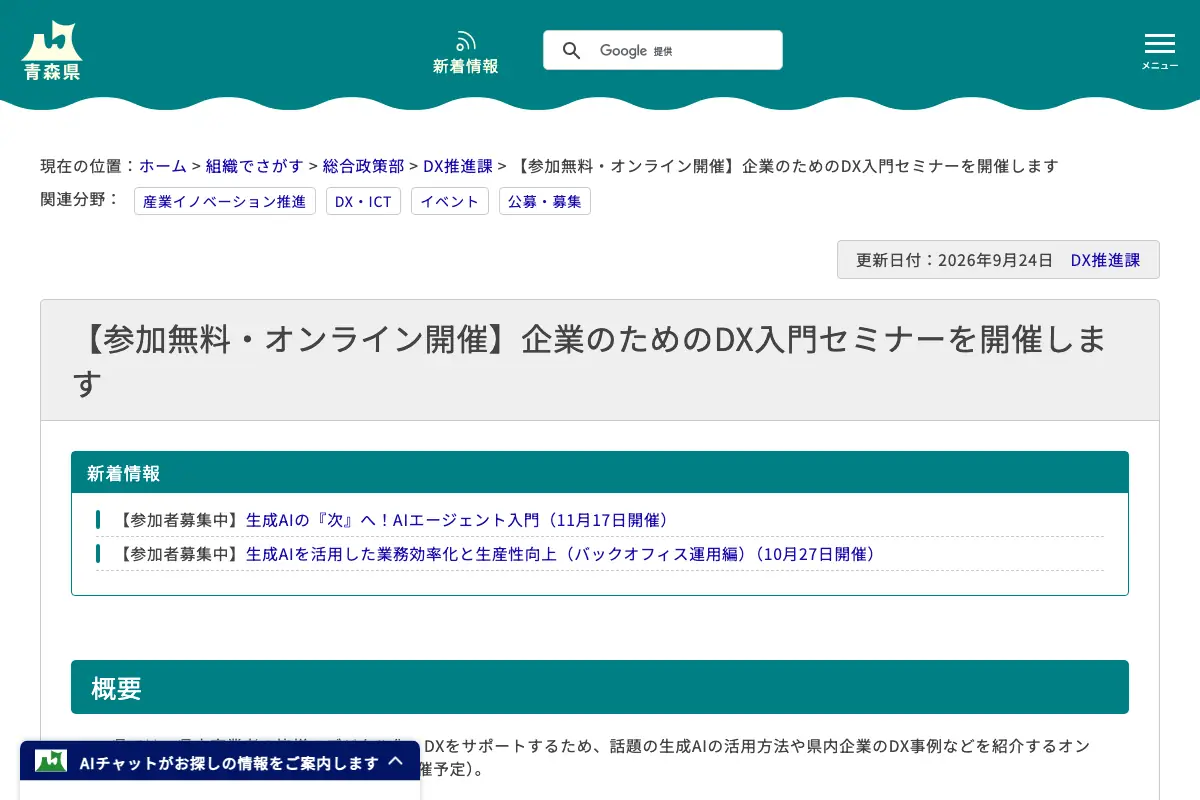The image size is (1200, 800).
Task: Click the Aomori Prefecture logo
Action: (x=51, y=51)
